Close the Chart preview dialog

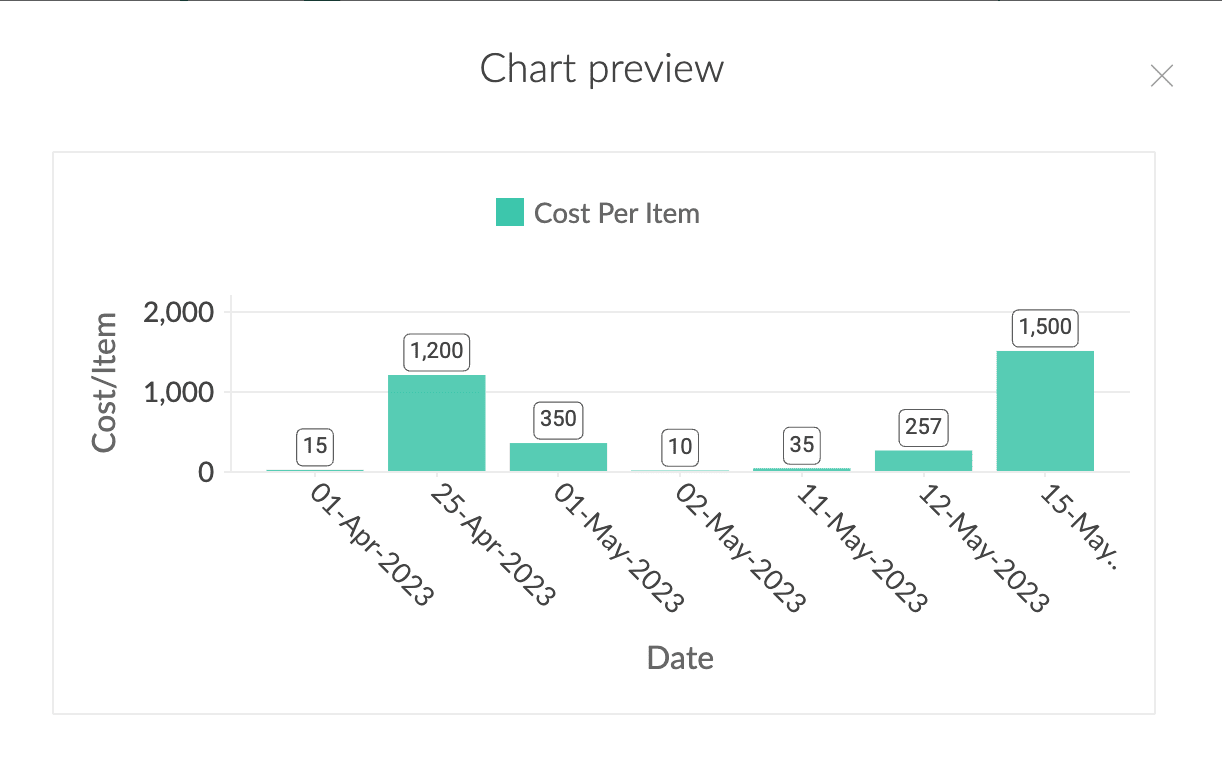[1161, 76]
